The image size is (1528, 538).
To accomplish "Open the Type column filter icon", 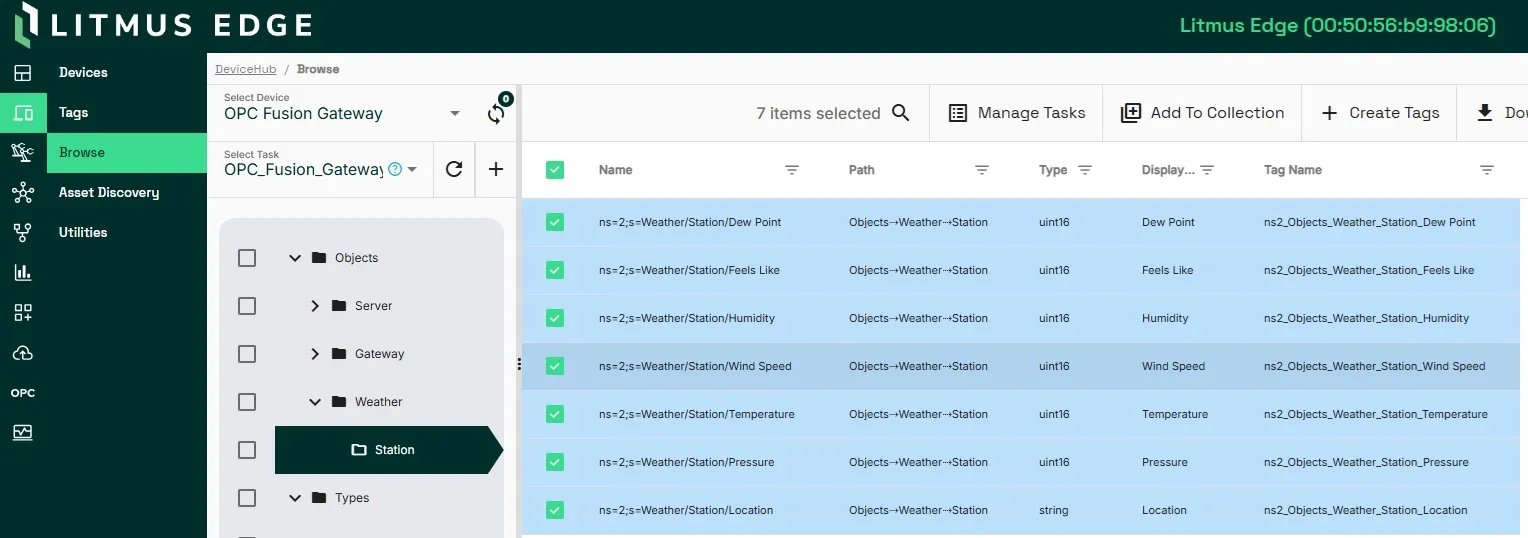I will pos(1085,170).
